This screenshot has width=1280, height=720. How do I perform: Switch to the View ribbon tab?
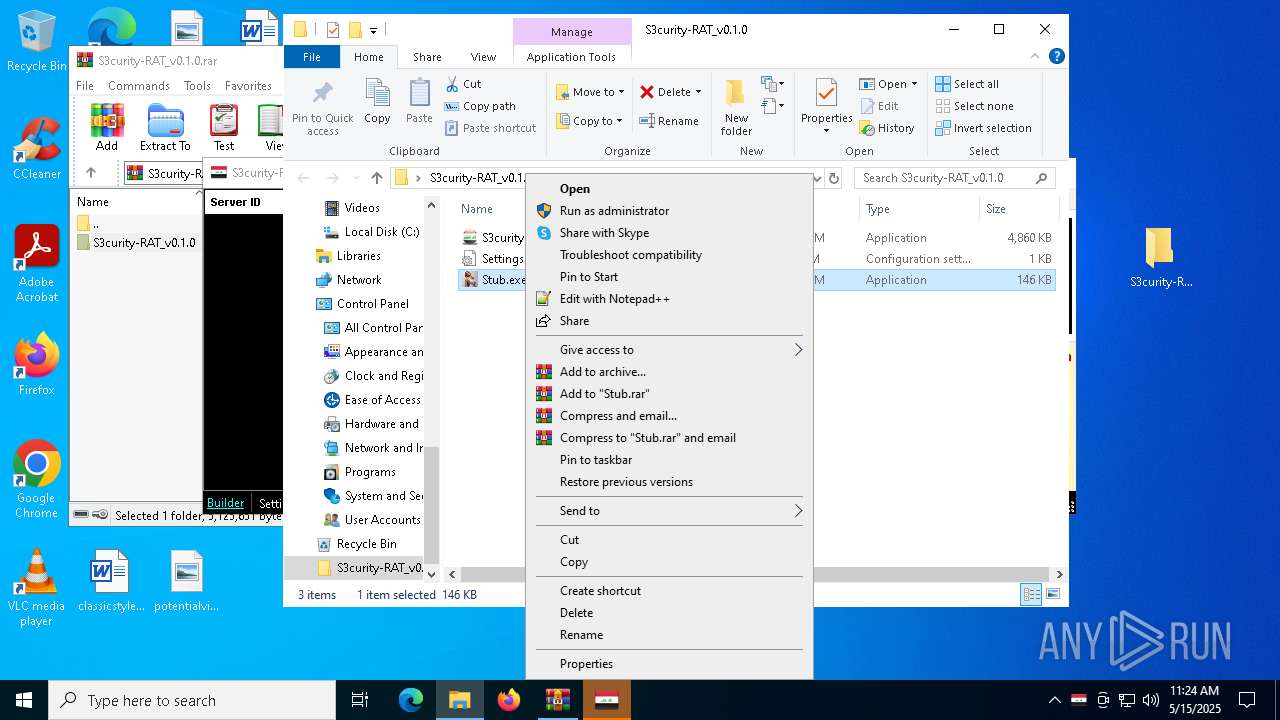[x=483, y=57]
